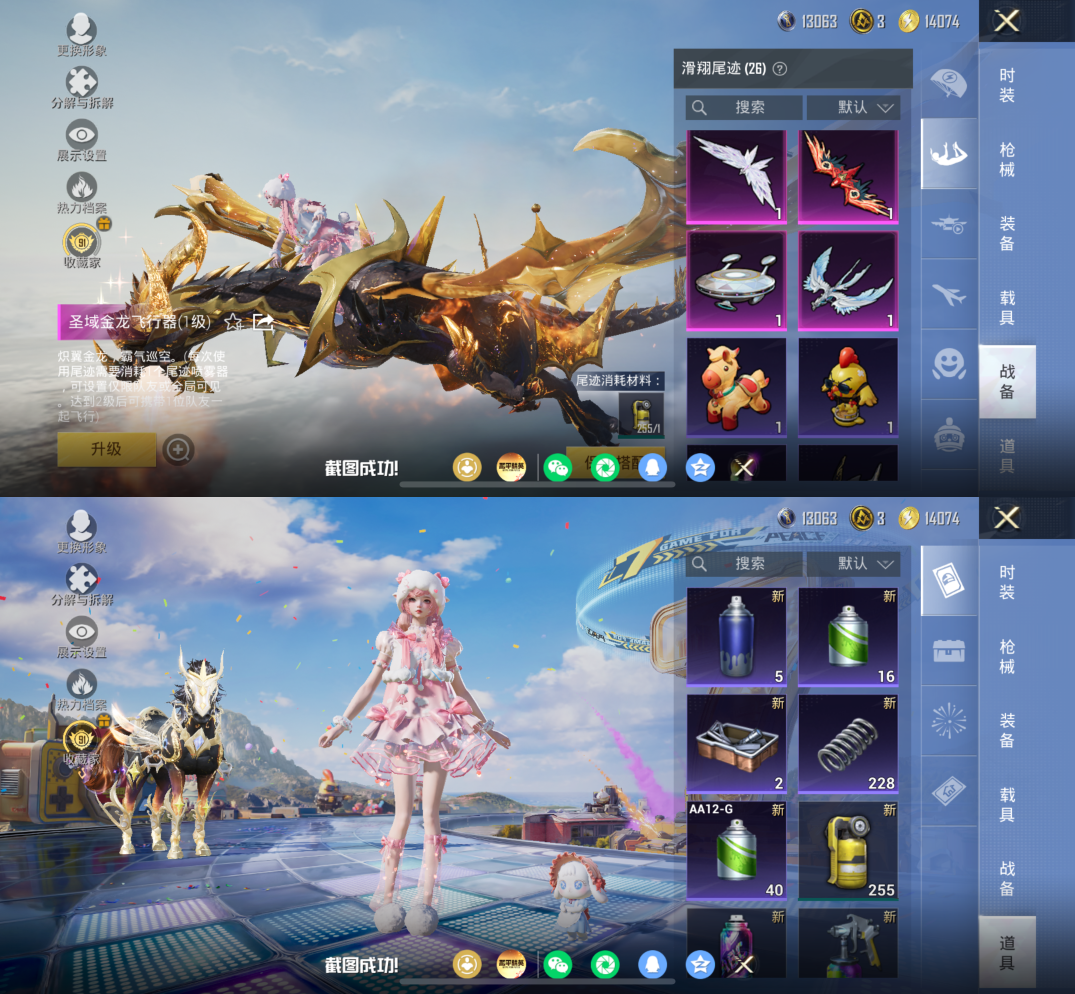Open the selected skydiver glide-trail category icon
This screenshot has height=994, width=1075.
949,154
